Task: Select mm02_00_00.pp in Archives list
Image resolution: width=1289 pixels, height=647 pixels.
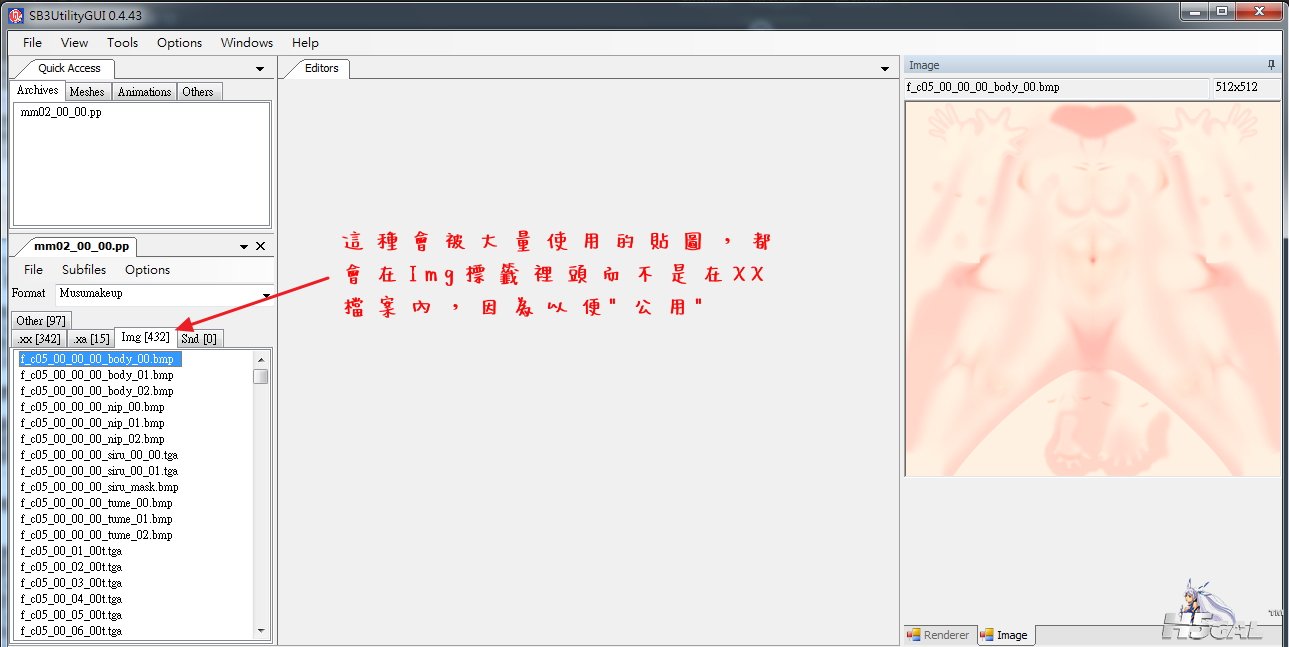Action: coord(60,112)
